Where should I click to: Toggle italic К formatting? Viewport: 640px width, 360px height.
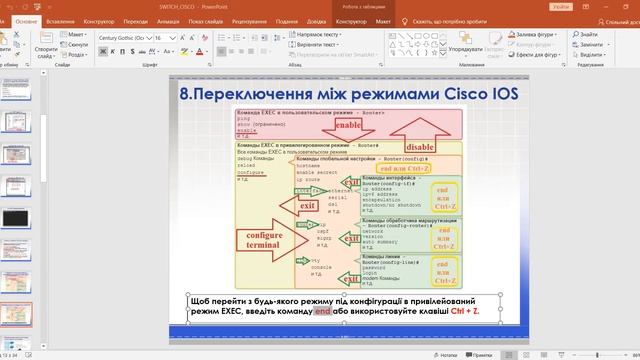(x=113, y=51)
